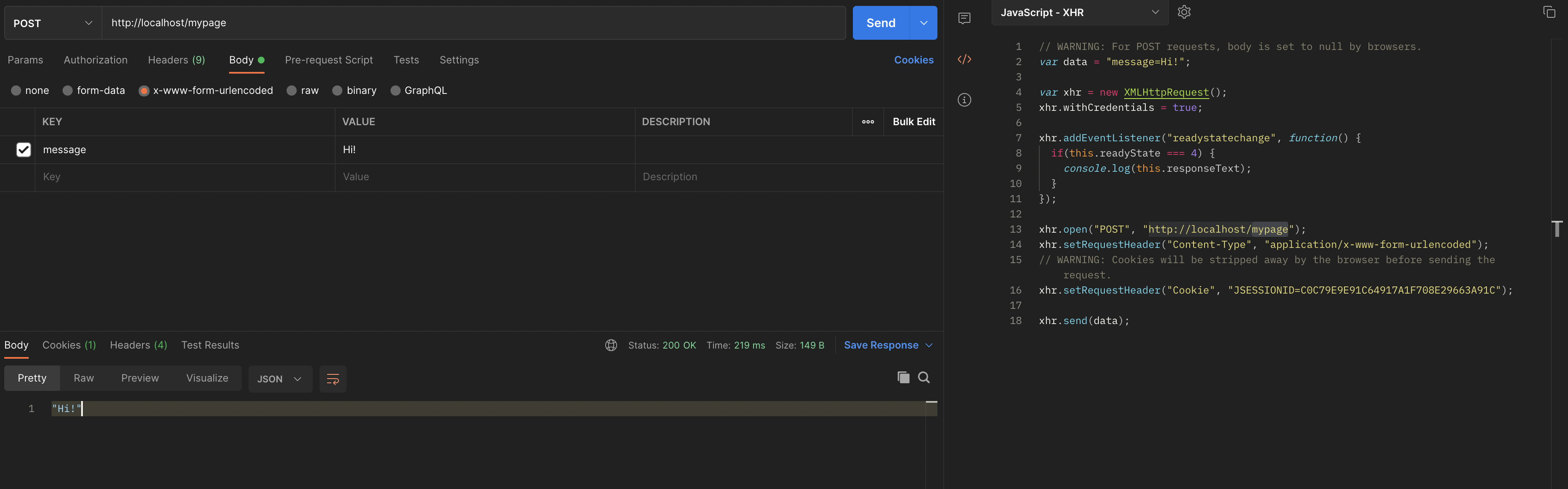
Task: Open the POST method dropdown
Action: tap(52, 22)
